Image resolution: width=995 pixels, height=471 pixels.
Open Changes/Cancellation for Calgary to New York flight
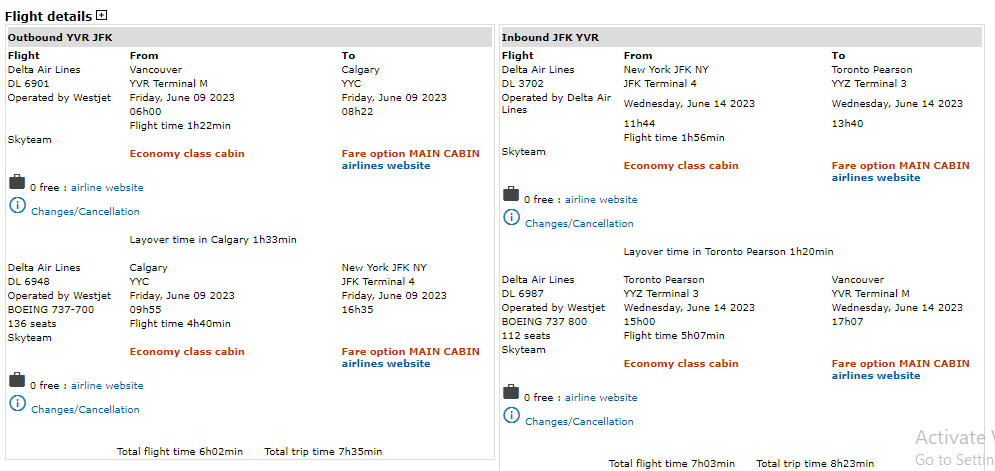tap(85, 410)
